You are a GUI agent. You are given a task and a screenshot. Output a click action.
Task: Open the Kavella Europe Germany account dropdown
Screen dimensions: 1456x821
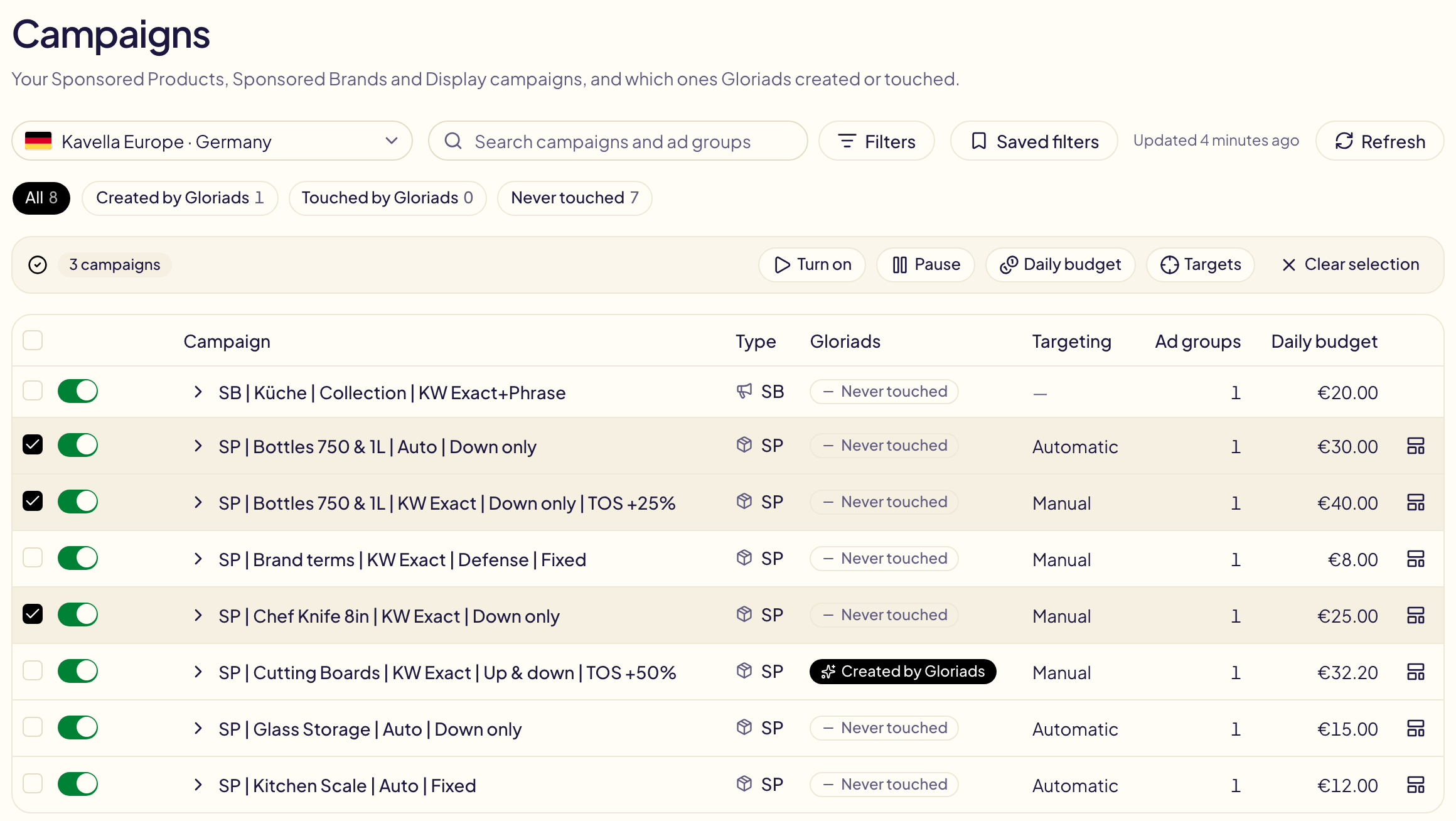(212, 141)
